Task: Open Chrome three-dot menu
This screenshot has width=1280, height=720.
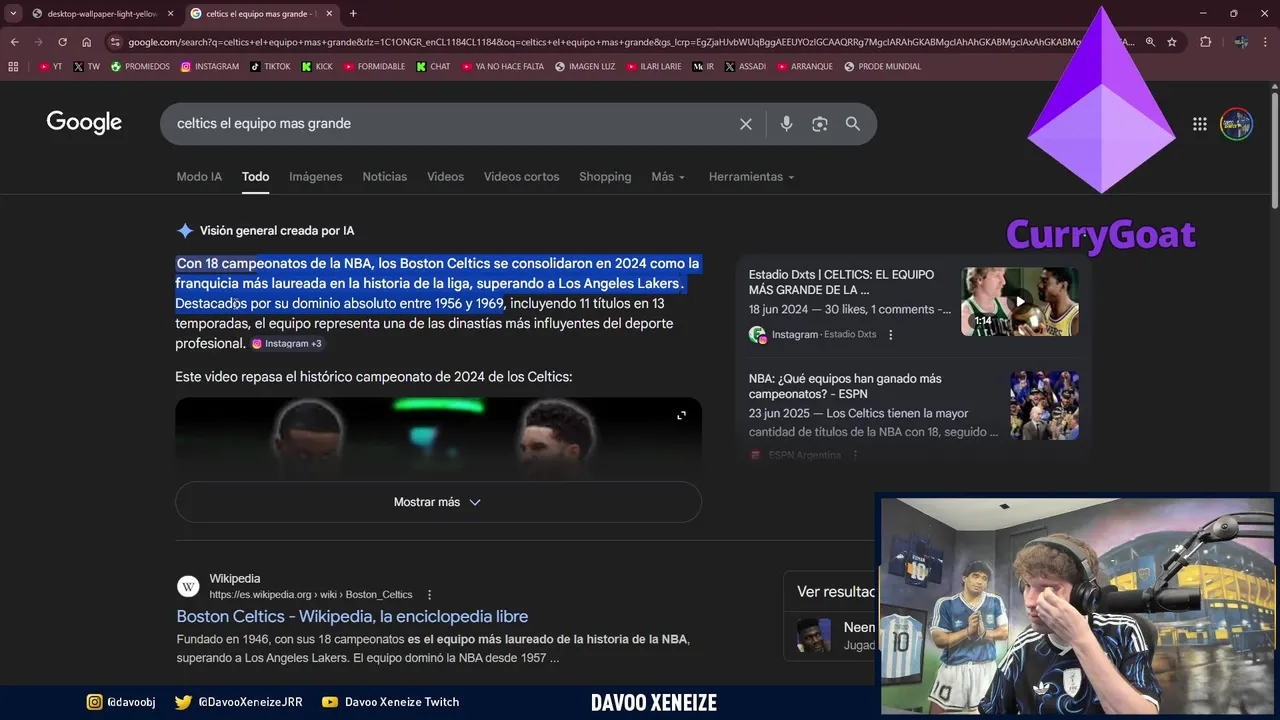Action: pyautogui.click(x=1268, y=42)
